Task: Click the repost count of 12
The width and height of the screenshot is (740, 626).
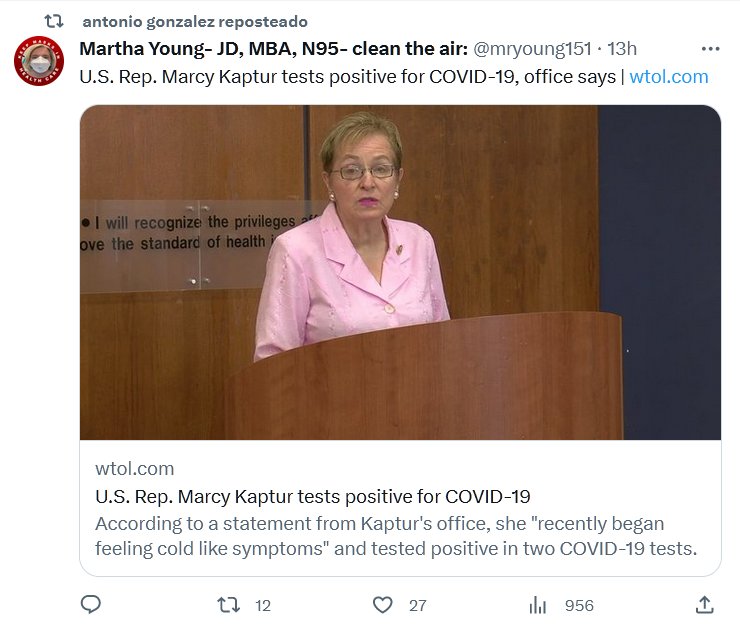Action: (x=263, y=606)
